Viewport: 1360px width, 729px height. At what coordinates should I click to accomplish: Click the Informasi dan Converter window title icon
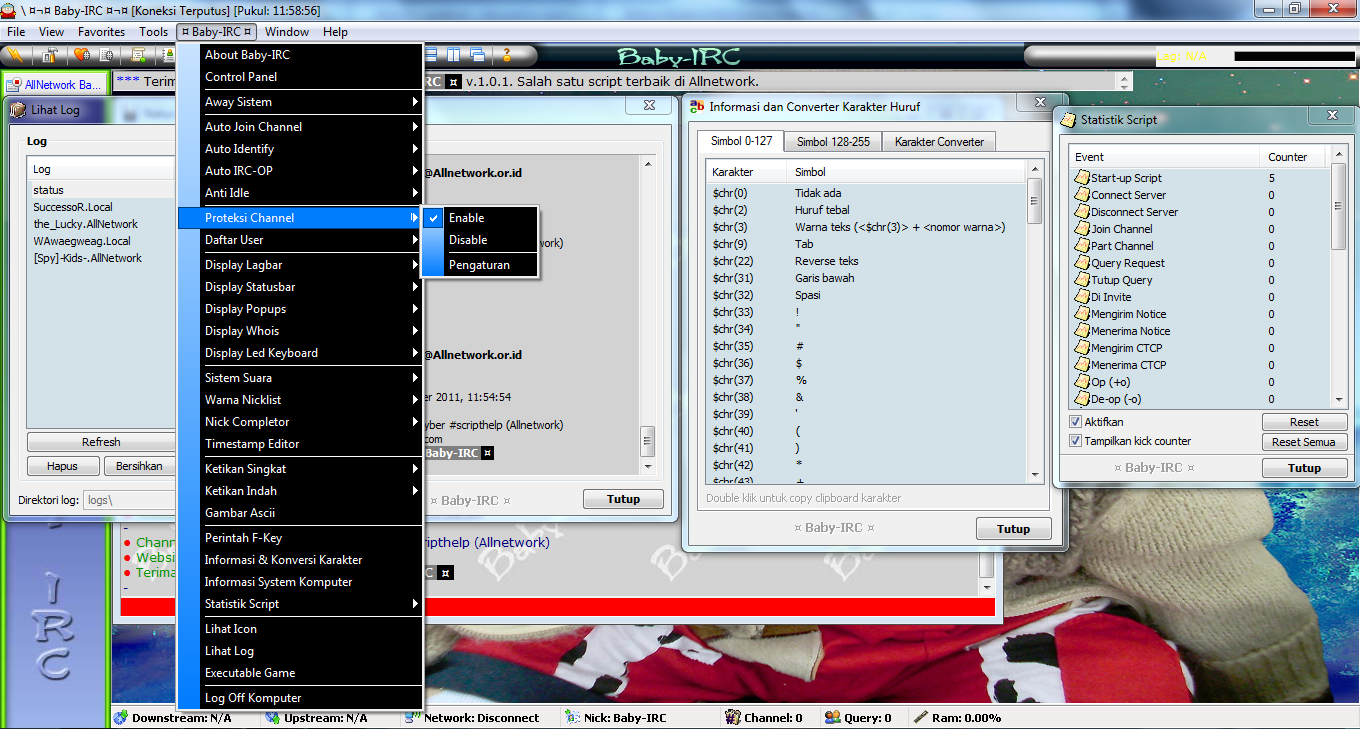pos(697,106)
